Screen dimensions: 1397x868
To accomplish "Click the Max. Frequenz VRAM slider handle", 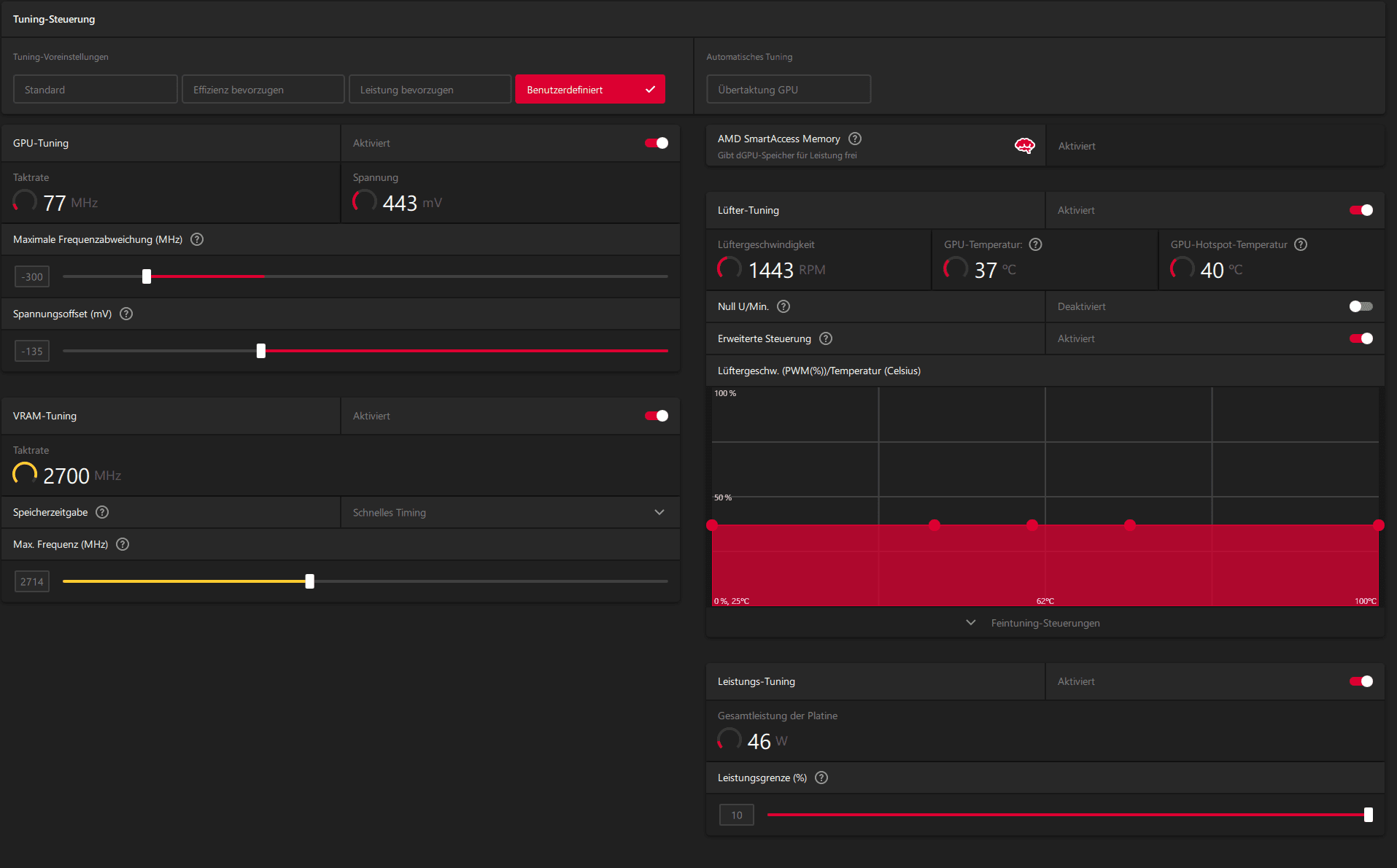I will pos(310,581).
